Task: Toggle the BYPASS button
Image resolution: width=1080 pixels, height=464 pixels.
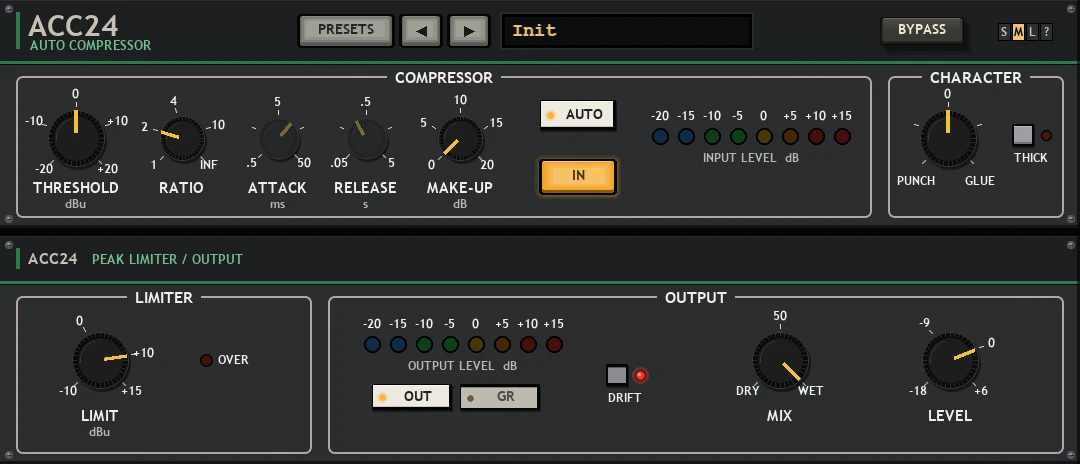Action: 922,30
